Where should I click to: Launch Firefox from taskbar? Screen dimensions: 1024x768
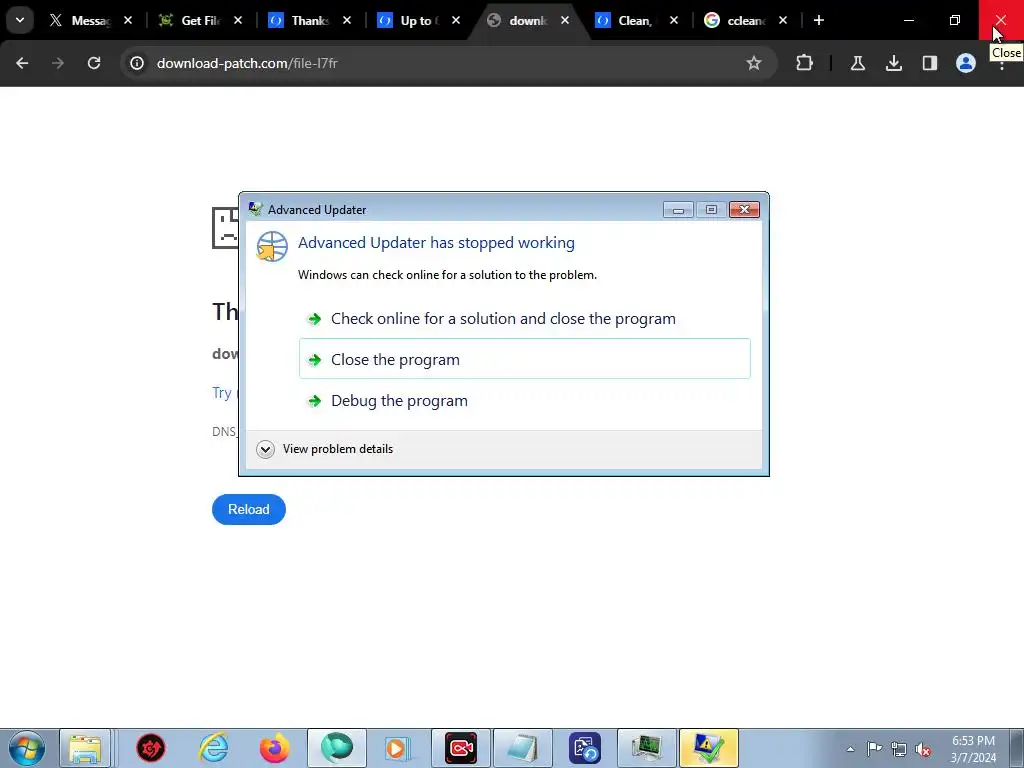[x=274, y=748]
